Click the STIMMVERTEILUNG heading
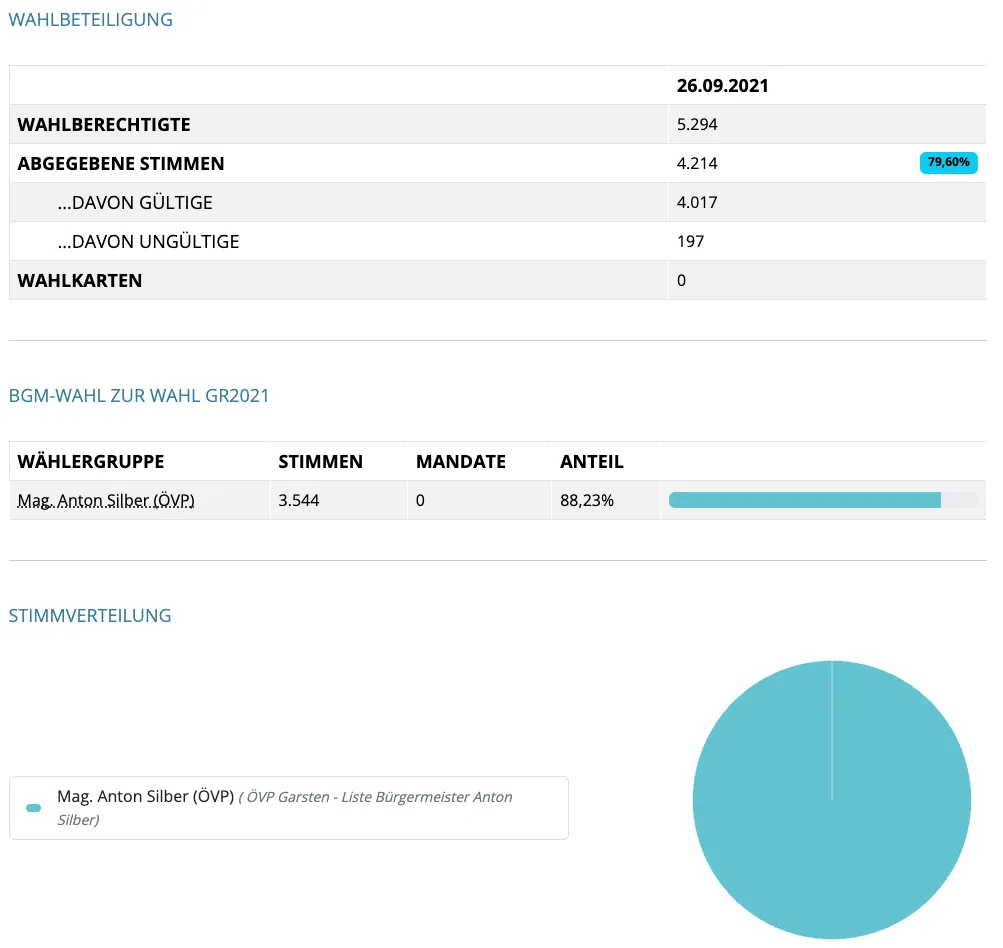The image size is (1003, 948). pyautogui.click(x=90, y=616)
